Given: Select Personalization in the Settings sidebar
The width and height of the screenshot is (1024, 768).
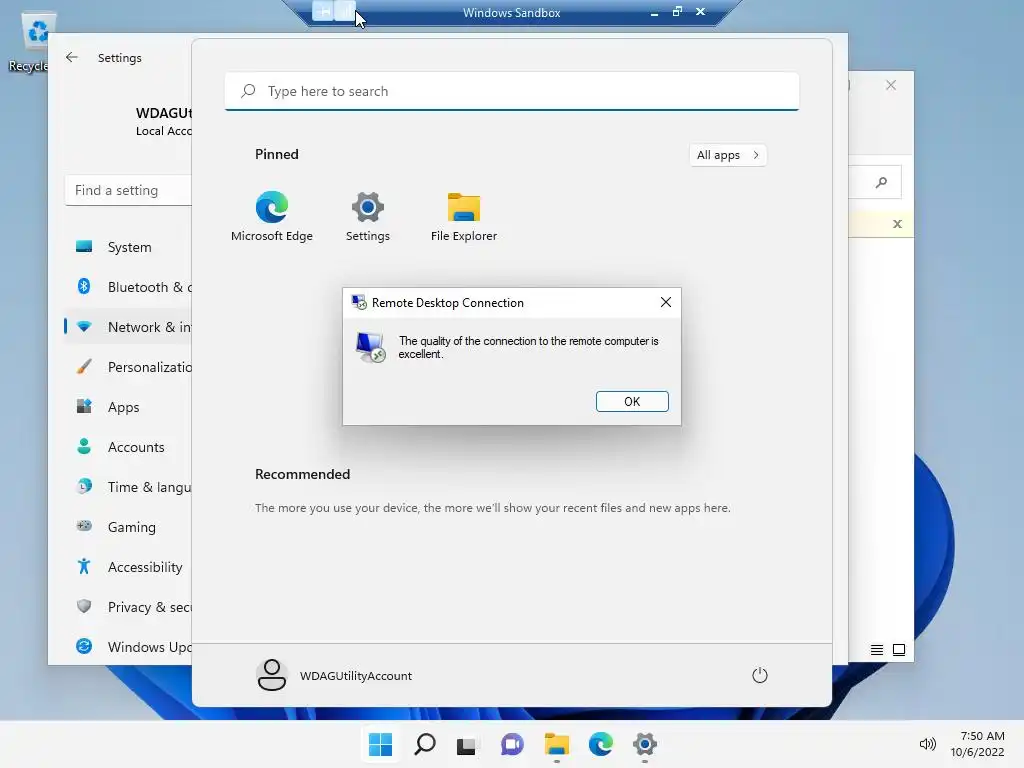Looking at the screenshot, I should point(129,367).
